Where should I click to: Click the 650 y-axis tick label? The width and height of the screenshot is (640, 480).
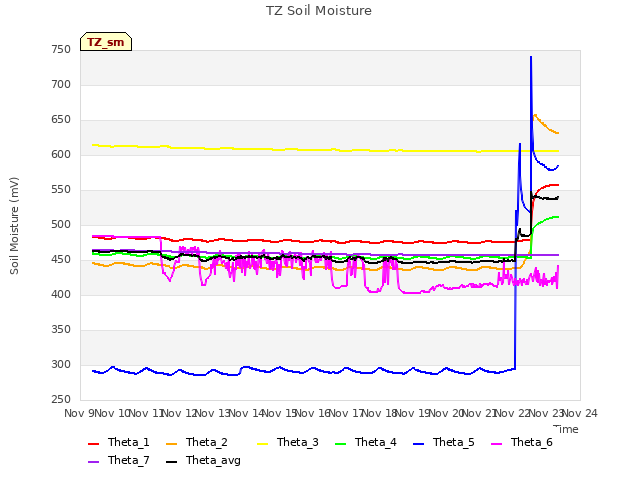61,120
